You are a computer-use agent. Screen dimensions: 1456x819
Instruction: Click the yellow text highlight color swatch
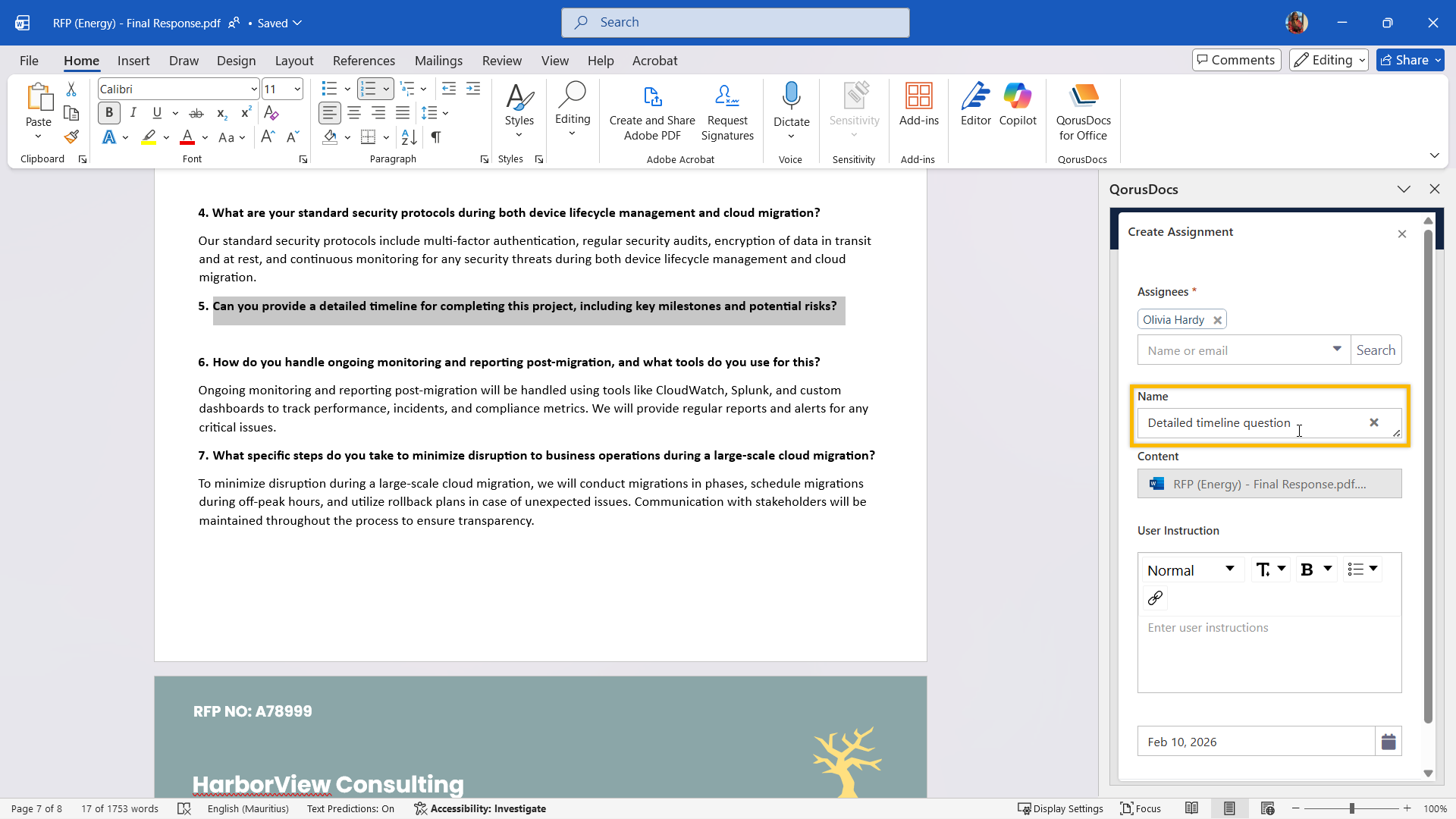click(x=149, y=137)
